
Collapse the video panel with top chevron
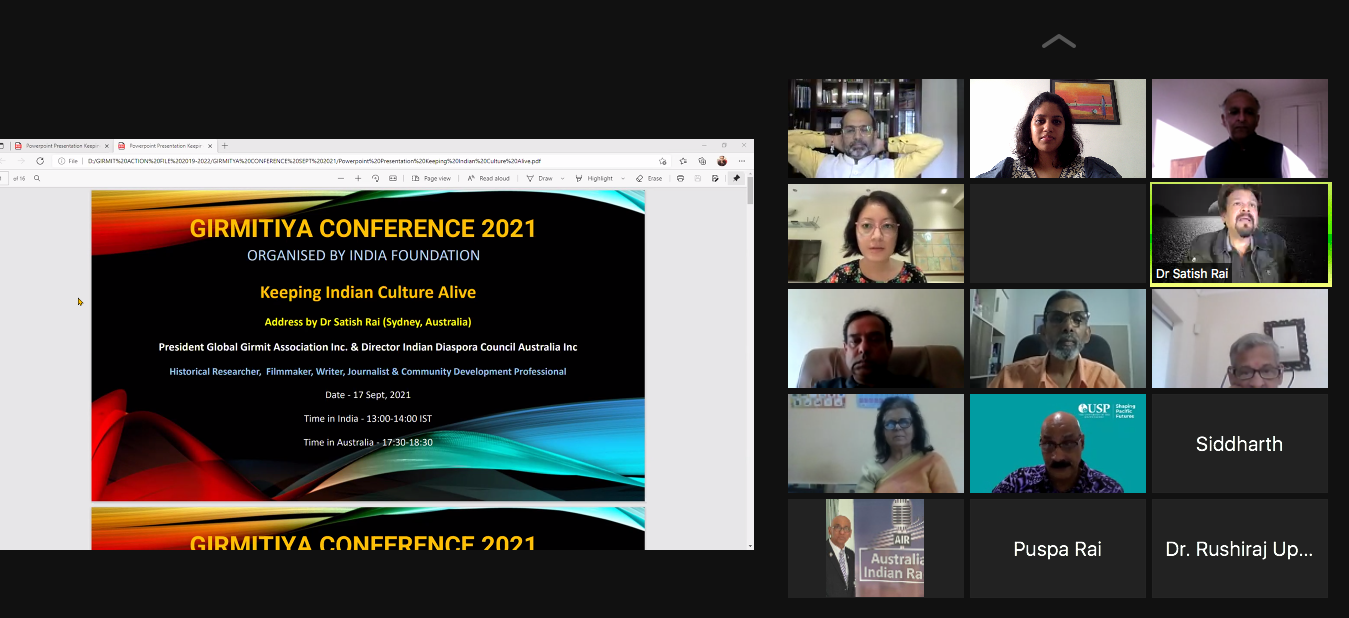(x=1058, y=42)
